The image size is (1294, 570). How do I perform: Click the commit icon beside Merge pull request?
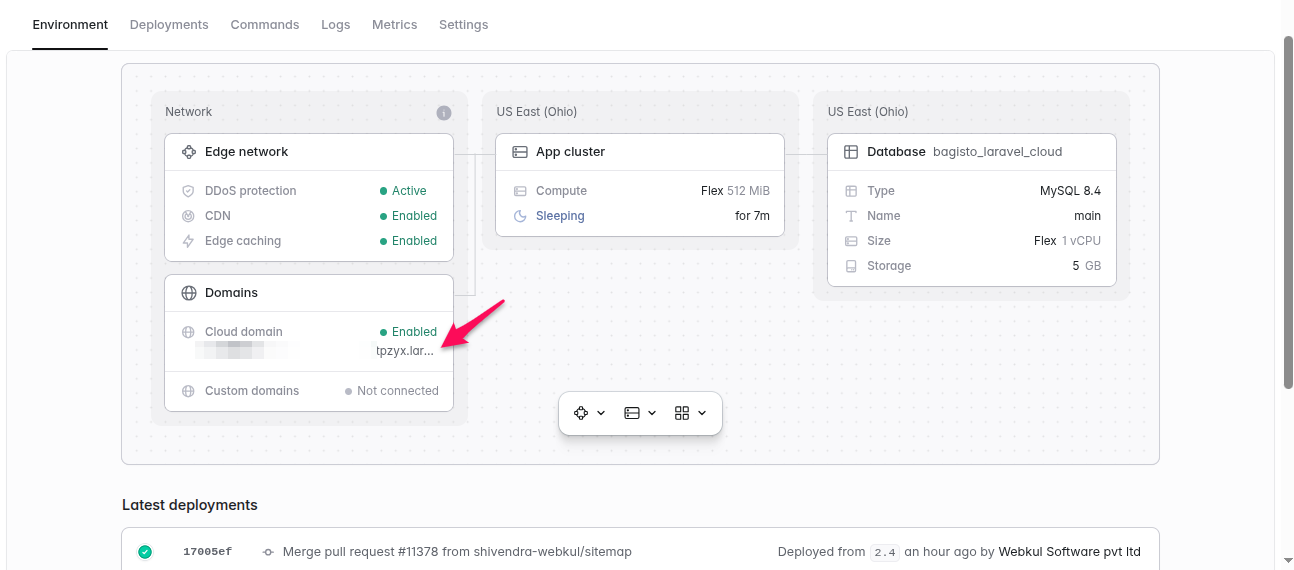[x=268, y=552]
